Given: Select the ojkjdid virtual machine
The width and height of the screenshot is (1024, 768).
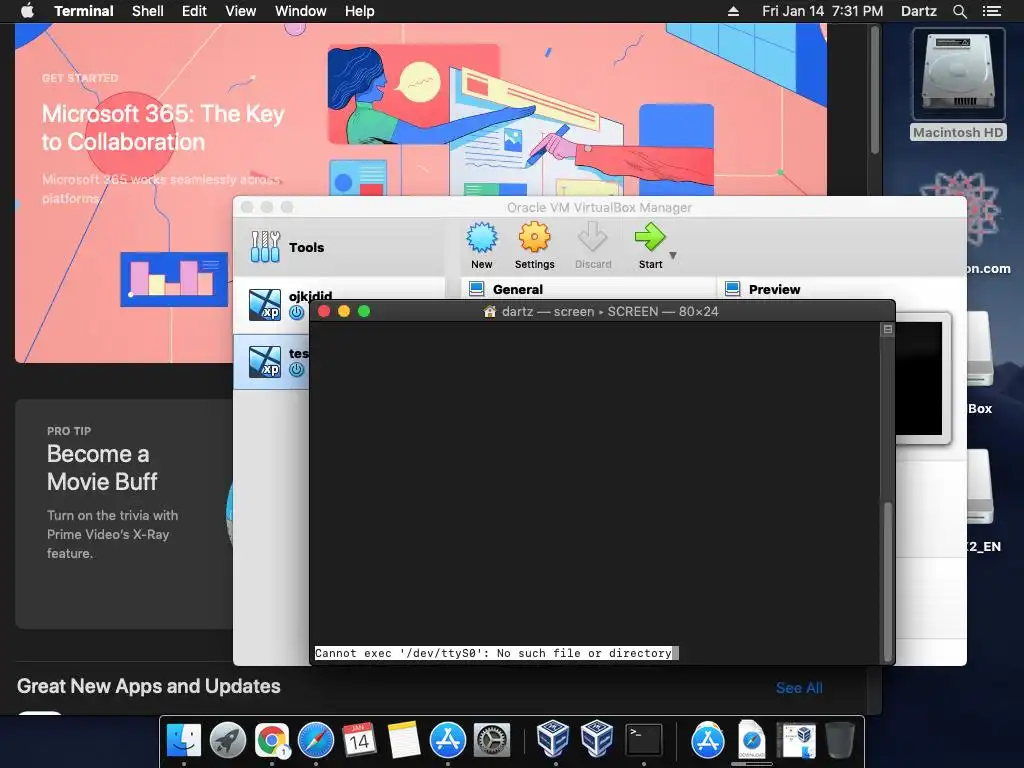Looking at the screenshot, I should [x=272, y=304].
